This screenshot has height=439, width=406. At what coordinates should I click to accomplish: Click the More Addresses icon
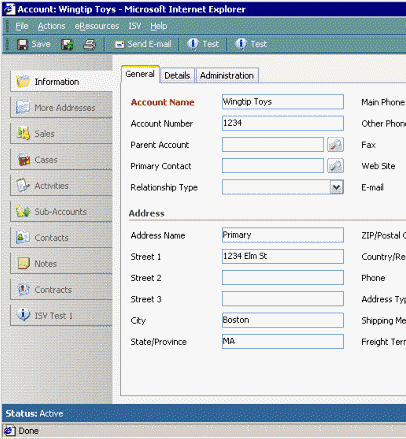(23, 107)
